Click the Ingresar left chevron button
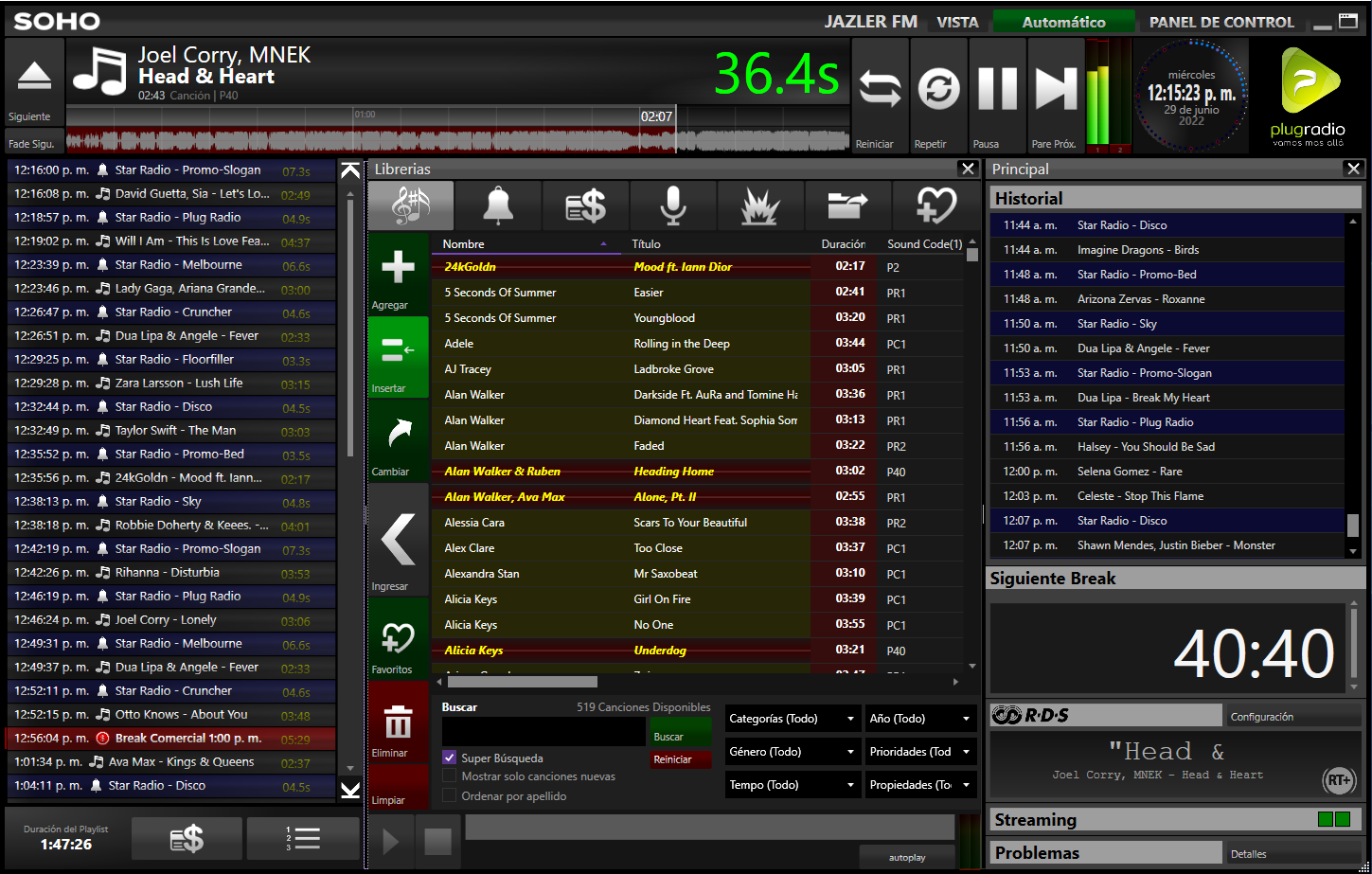This screenshot has width=1372, height=874. (x=398, y=538)
